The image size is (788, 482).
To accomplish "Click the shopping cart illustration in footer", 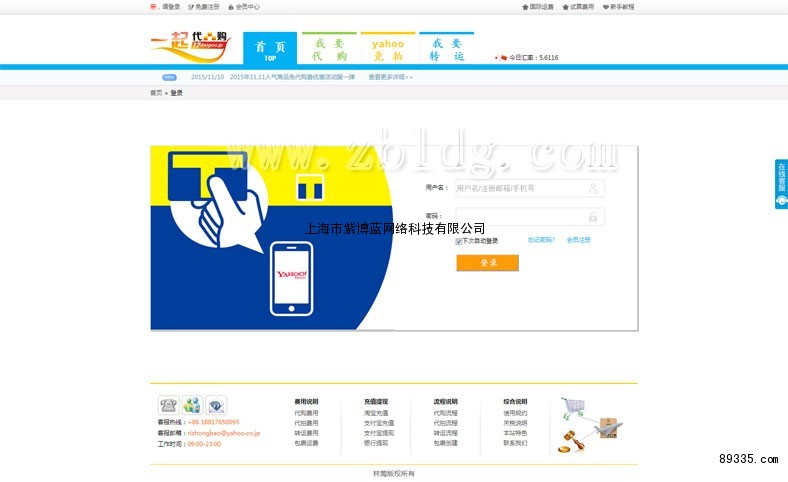I will [572, 407].
